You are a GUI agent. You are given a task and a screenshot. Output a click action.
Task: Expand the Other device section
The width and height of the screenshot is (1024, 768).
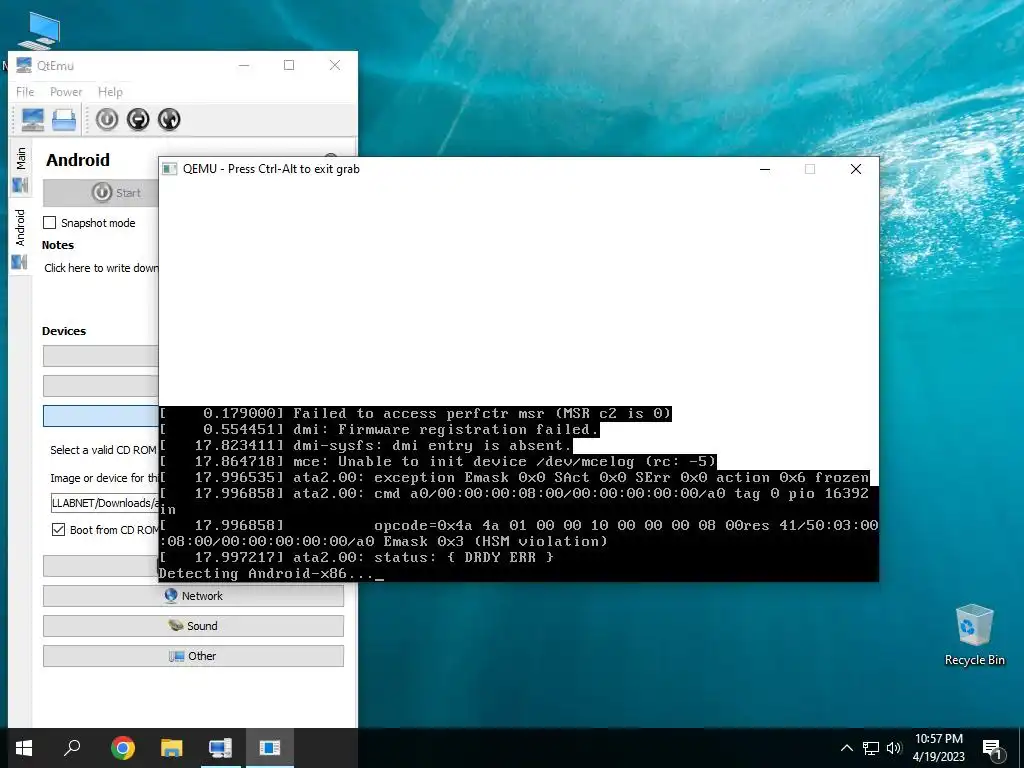coord(193,656)
